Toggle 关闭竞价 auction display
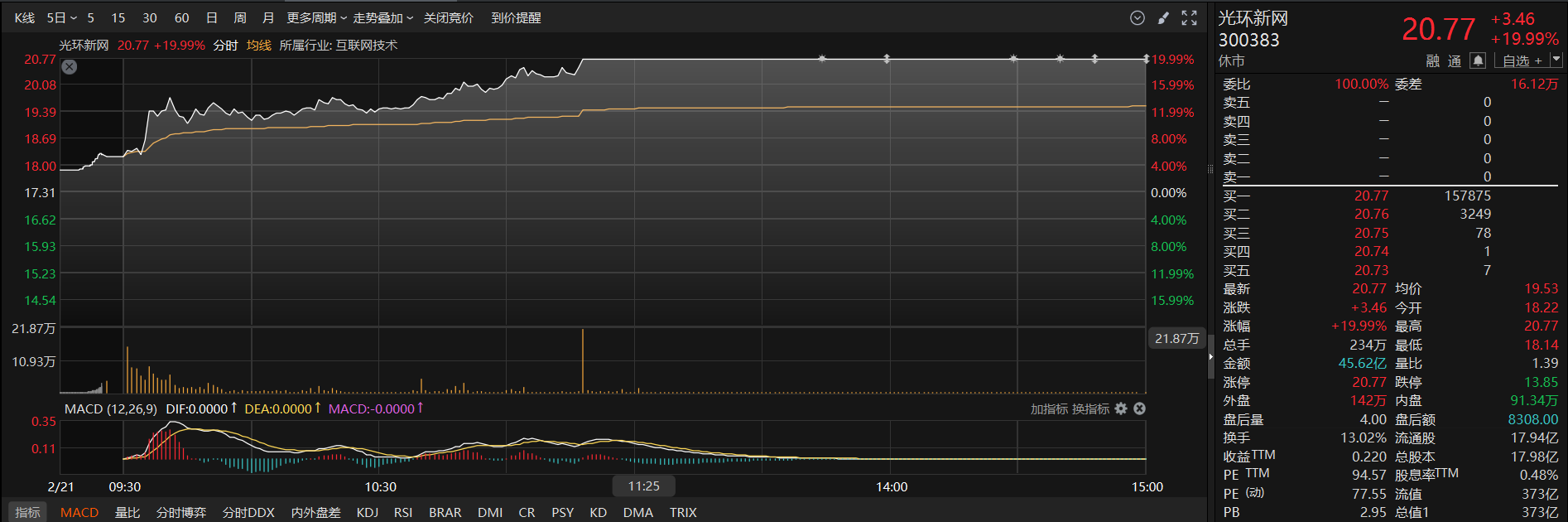The image size is (1568, 522). [449, 17]
